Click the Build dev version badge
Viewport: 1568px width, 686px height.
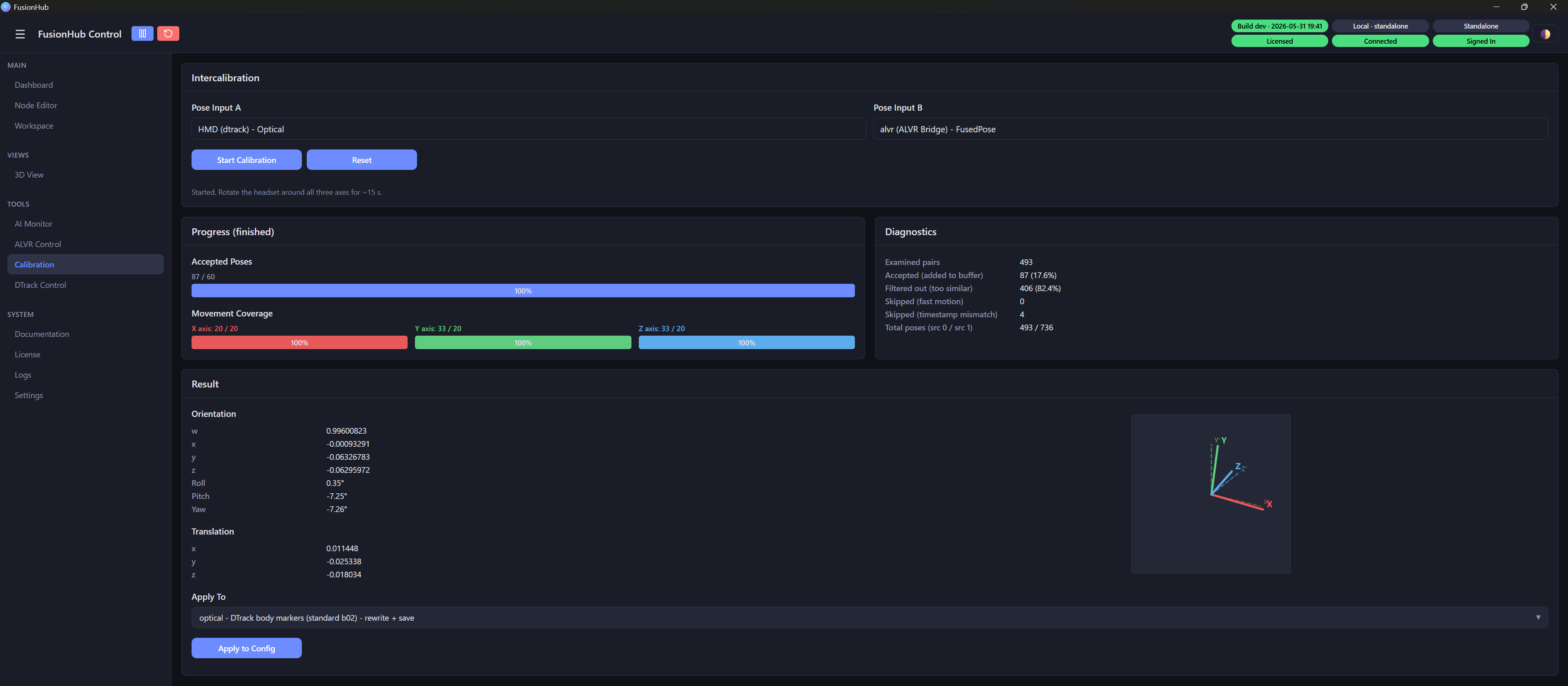pos(1280,26)
